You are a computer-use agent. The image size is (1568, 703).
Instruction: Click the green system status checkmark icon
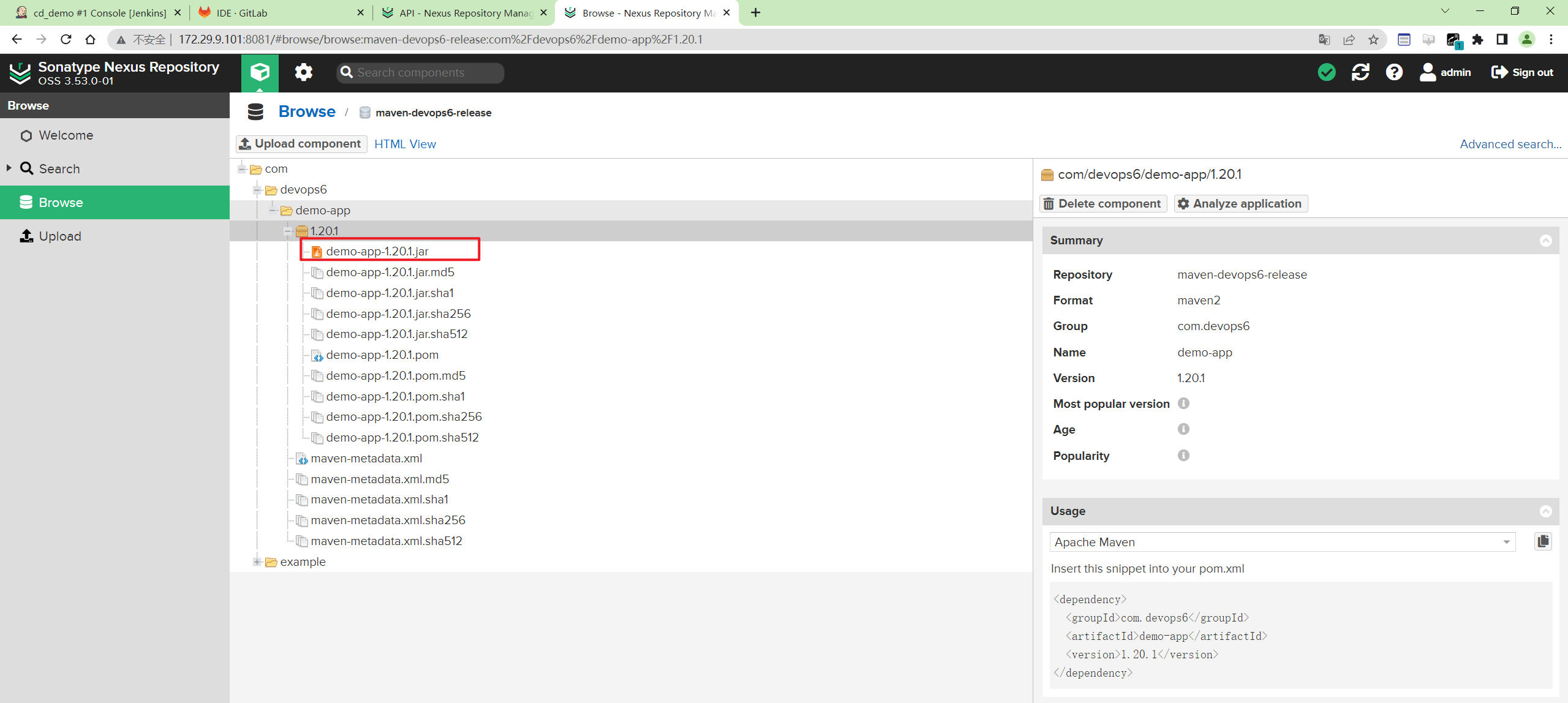click(1326, 72)
